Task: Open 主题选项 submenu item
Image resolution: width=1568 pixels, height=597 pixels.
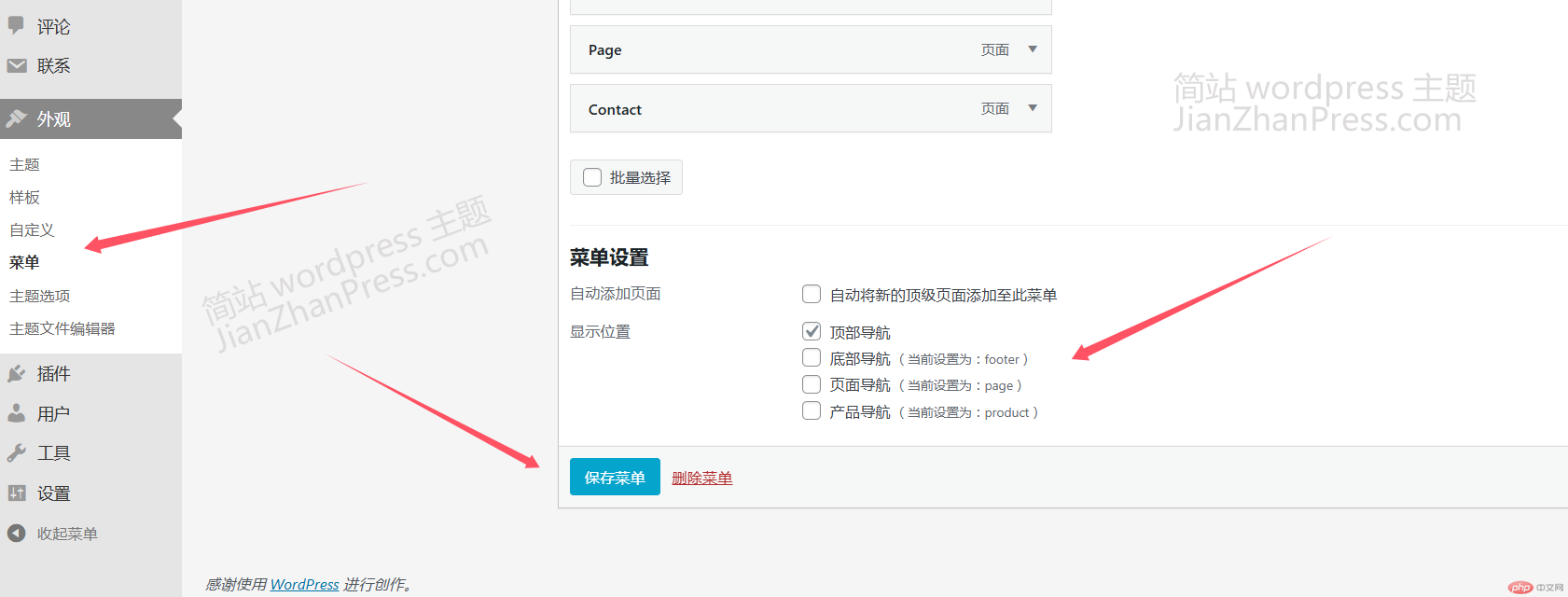Action: (x=39, y=296)
